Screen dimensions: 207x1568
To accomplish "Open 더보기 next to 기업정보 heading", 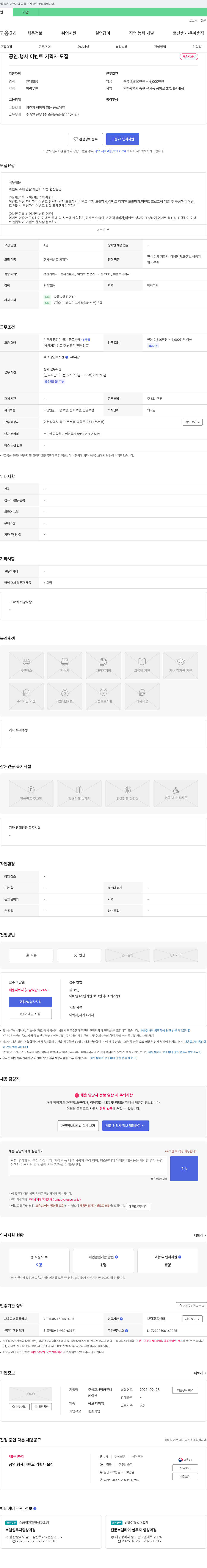I will (200, 1373).
